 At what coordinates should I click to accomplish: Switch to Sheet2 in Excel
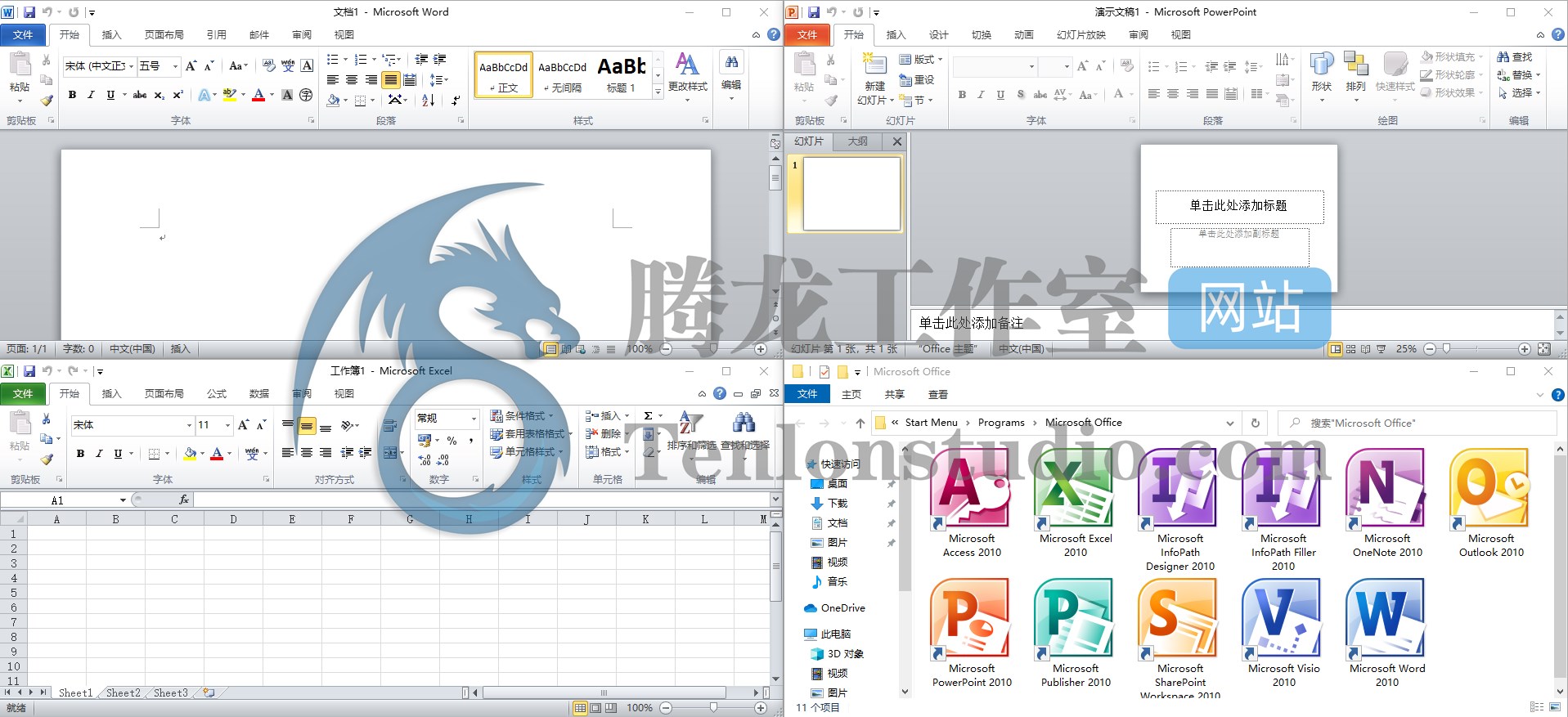pyautogui.click(x=123, y=692)
